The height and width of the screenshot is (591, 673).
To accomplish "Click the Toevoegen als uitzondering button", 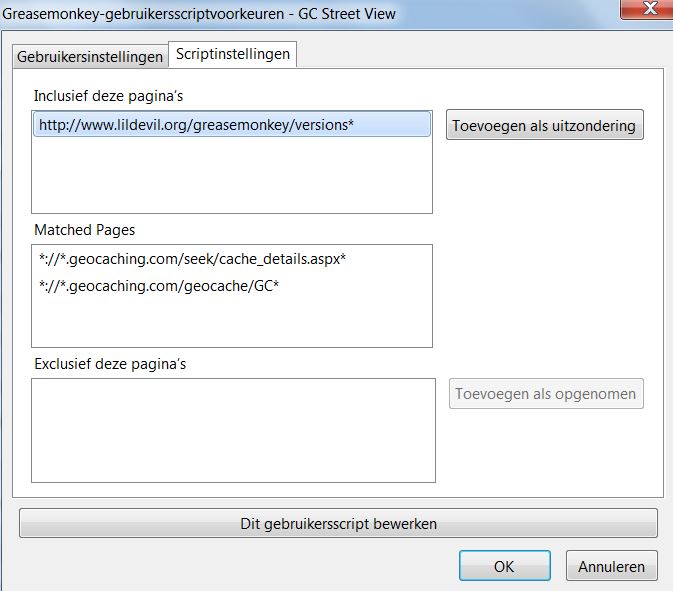I will [x=543, y=125].
